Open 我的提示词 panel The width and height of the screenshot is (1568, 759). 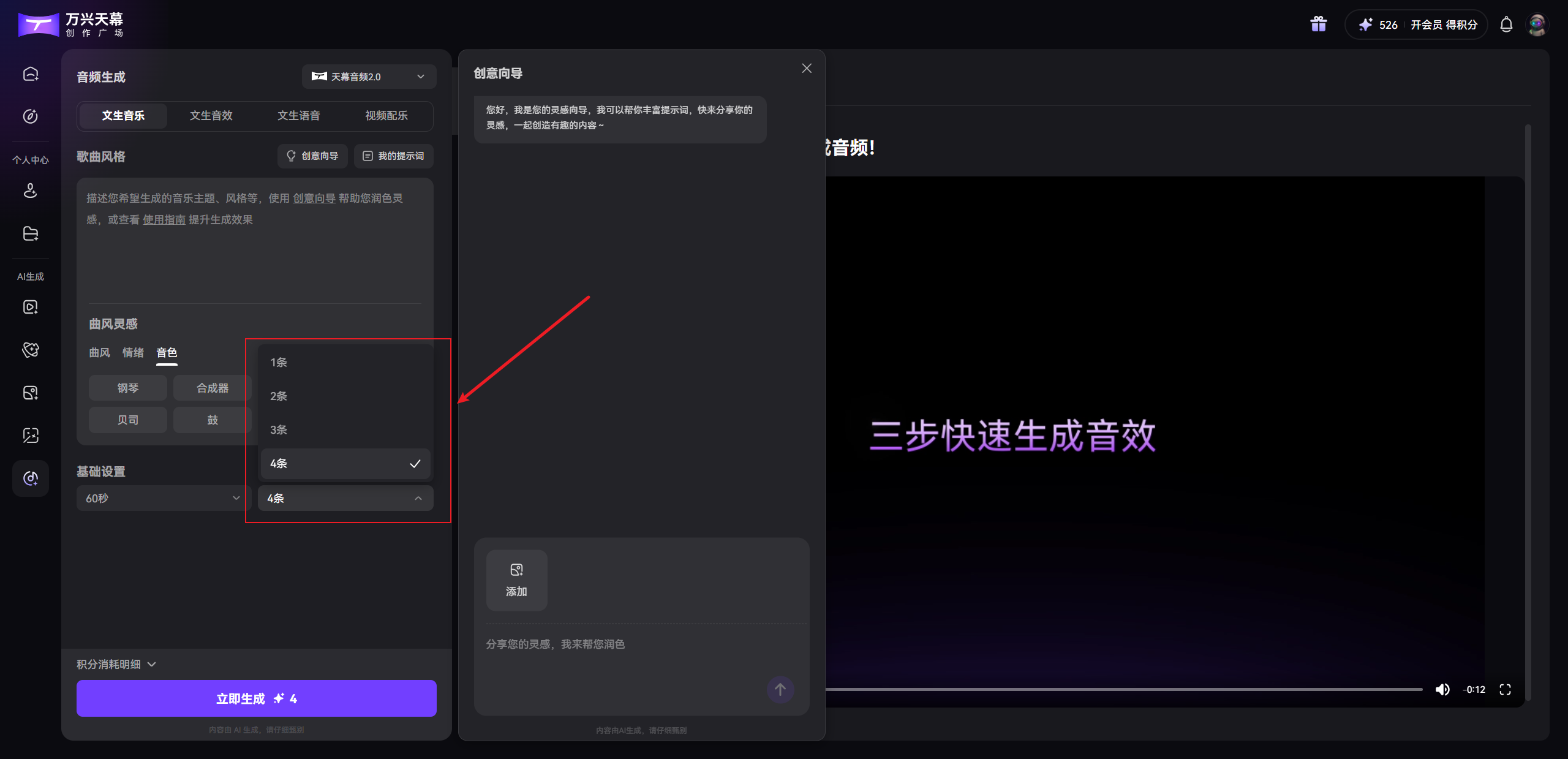tap(393, 156)
